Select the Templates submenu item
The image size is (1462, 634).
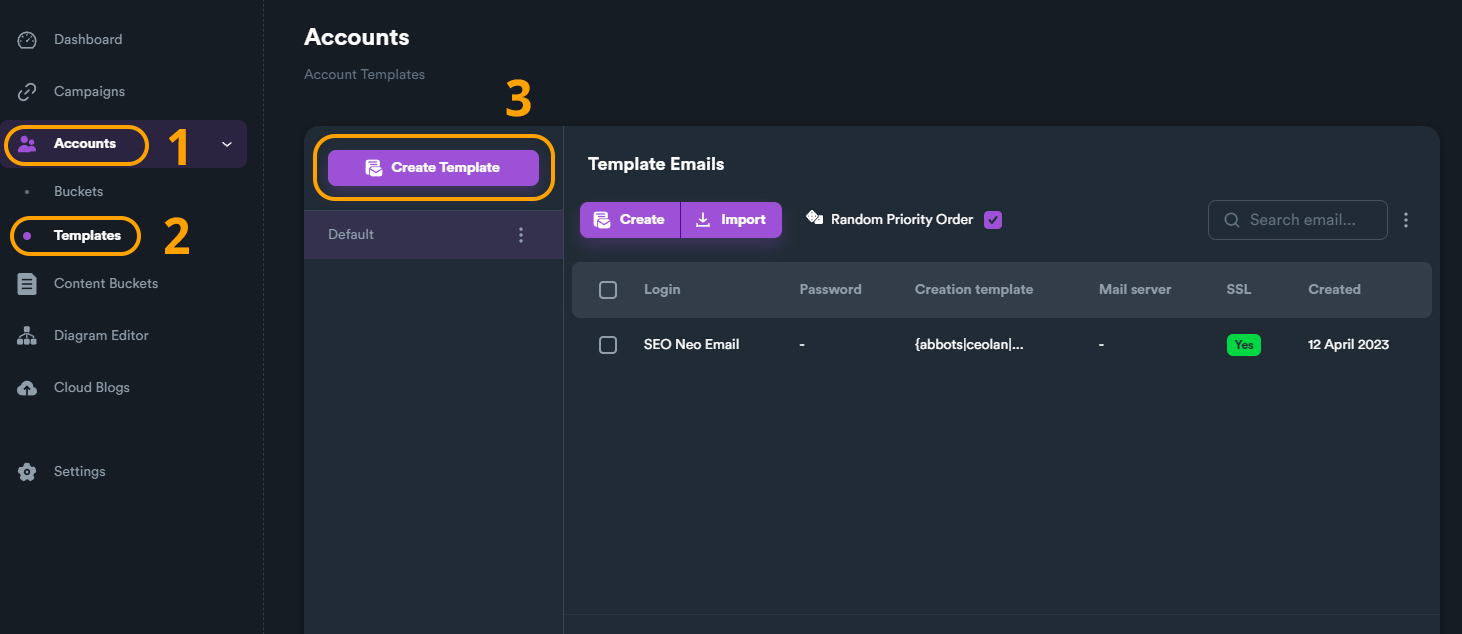coord(87,236)
